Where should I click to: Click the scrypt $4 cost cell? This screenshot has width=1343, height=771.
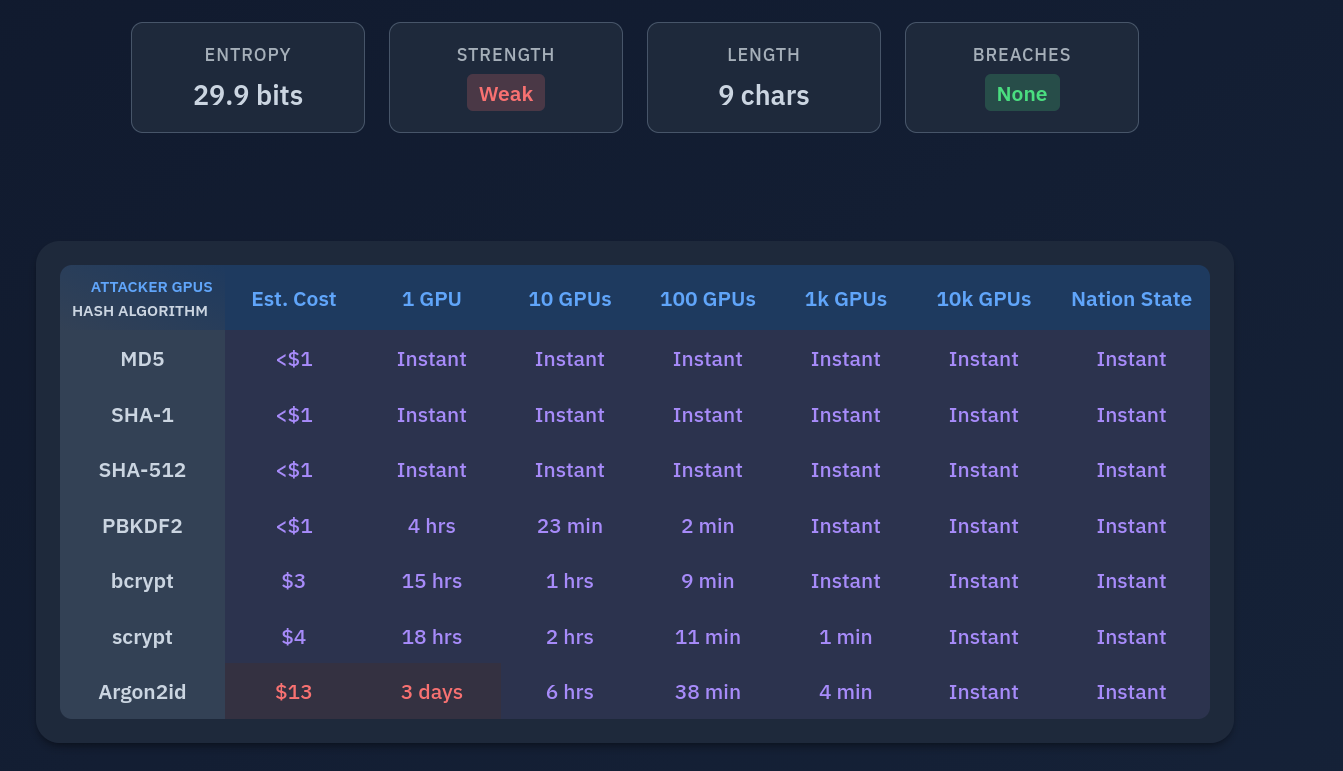click(294, 637)
